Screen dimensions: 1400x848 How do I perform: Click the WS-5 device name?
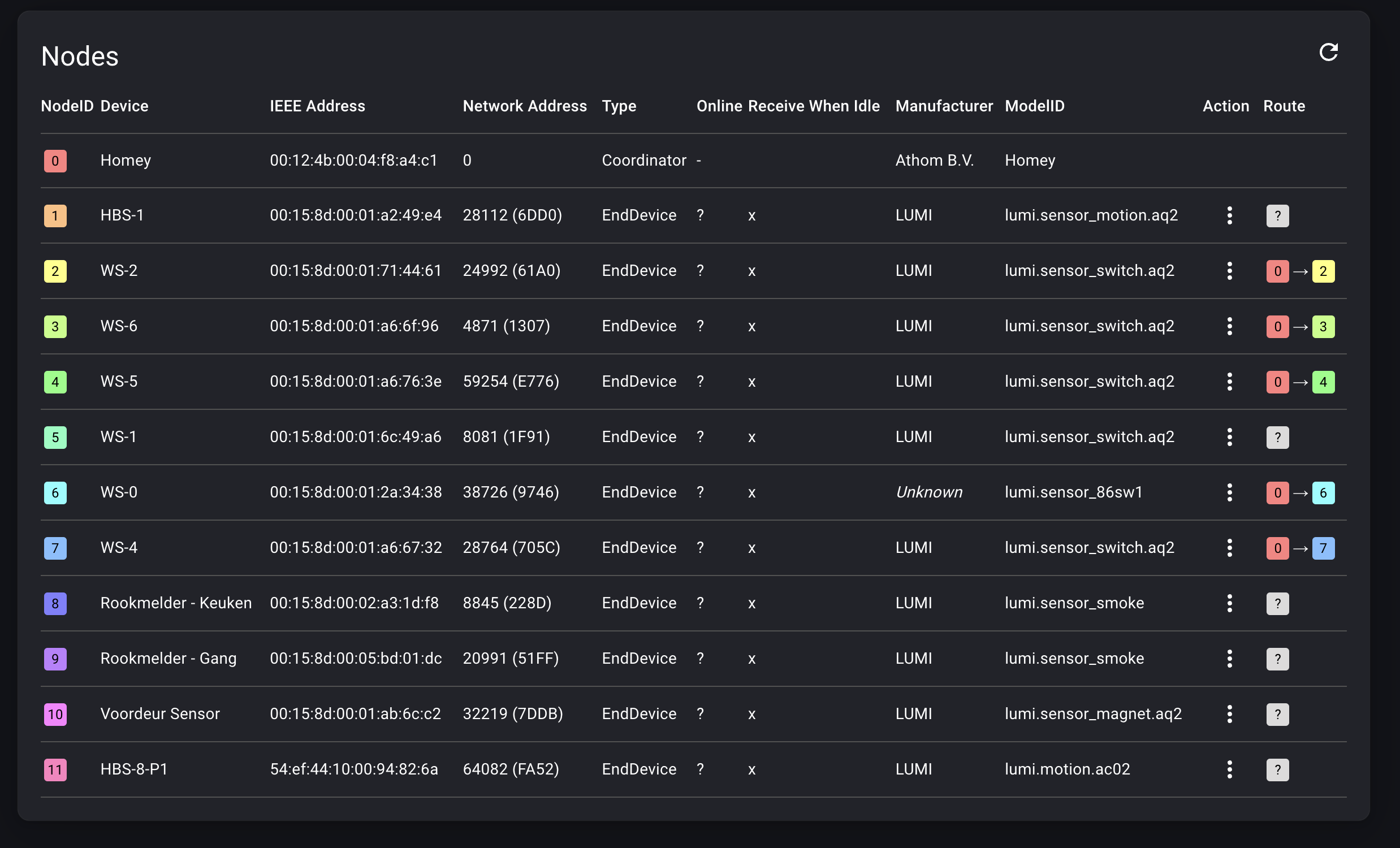tap(119, 381)
